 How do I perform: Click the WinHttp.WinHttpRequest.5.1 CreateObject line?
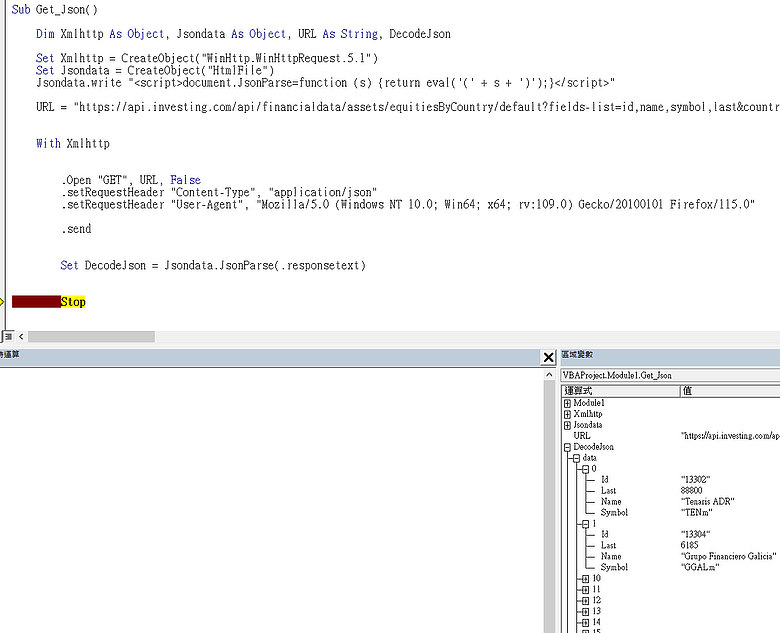[207, 58]
